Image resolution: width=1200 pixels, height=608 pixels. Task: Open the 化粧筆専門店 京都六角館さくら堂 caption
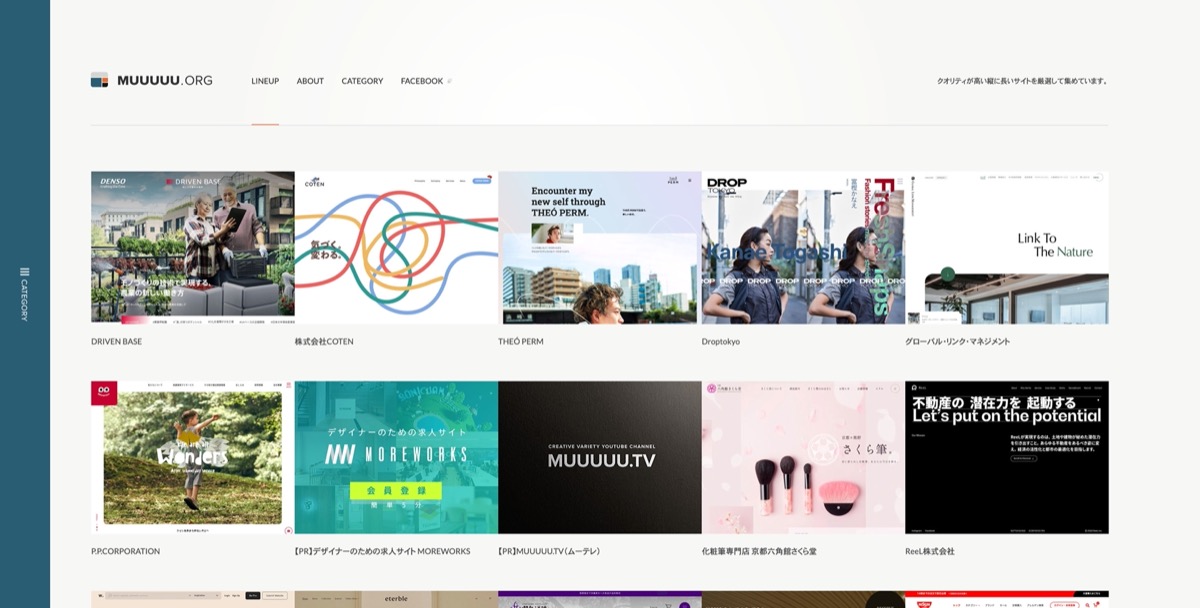759,552
